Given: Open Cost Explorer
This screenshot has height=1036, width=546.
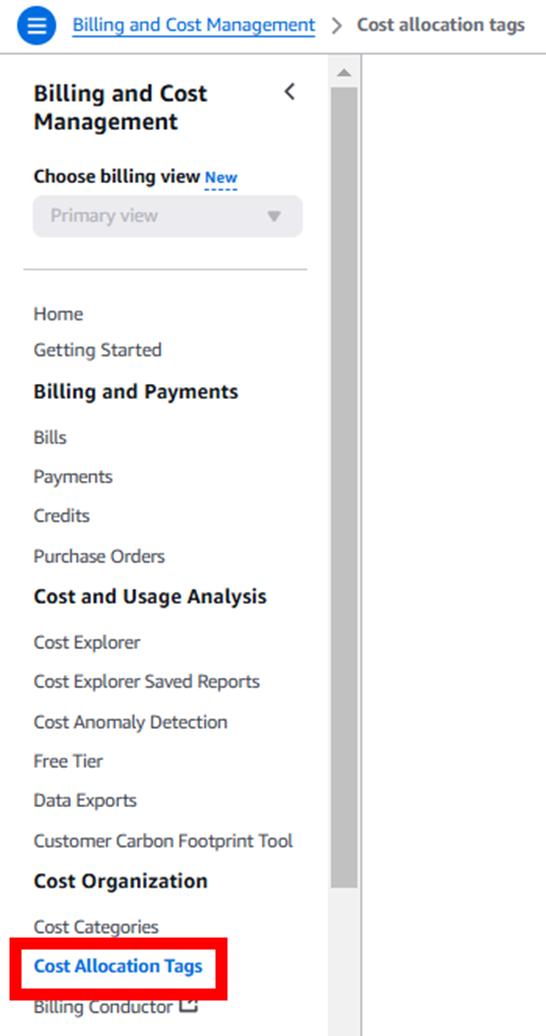Looking at the screenshot, I should tap(87, 642).
